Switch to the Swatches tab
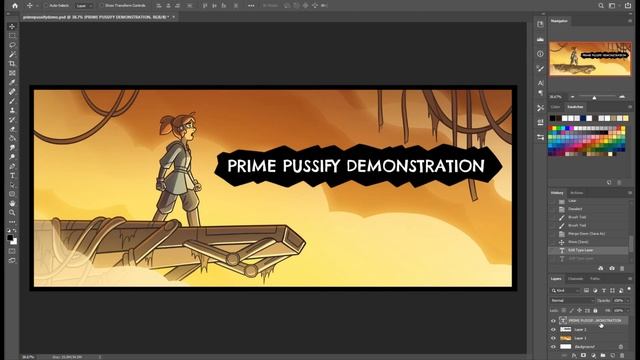The height and width of the screenshot is (360, 640). [x=575, y=107]
